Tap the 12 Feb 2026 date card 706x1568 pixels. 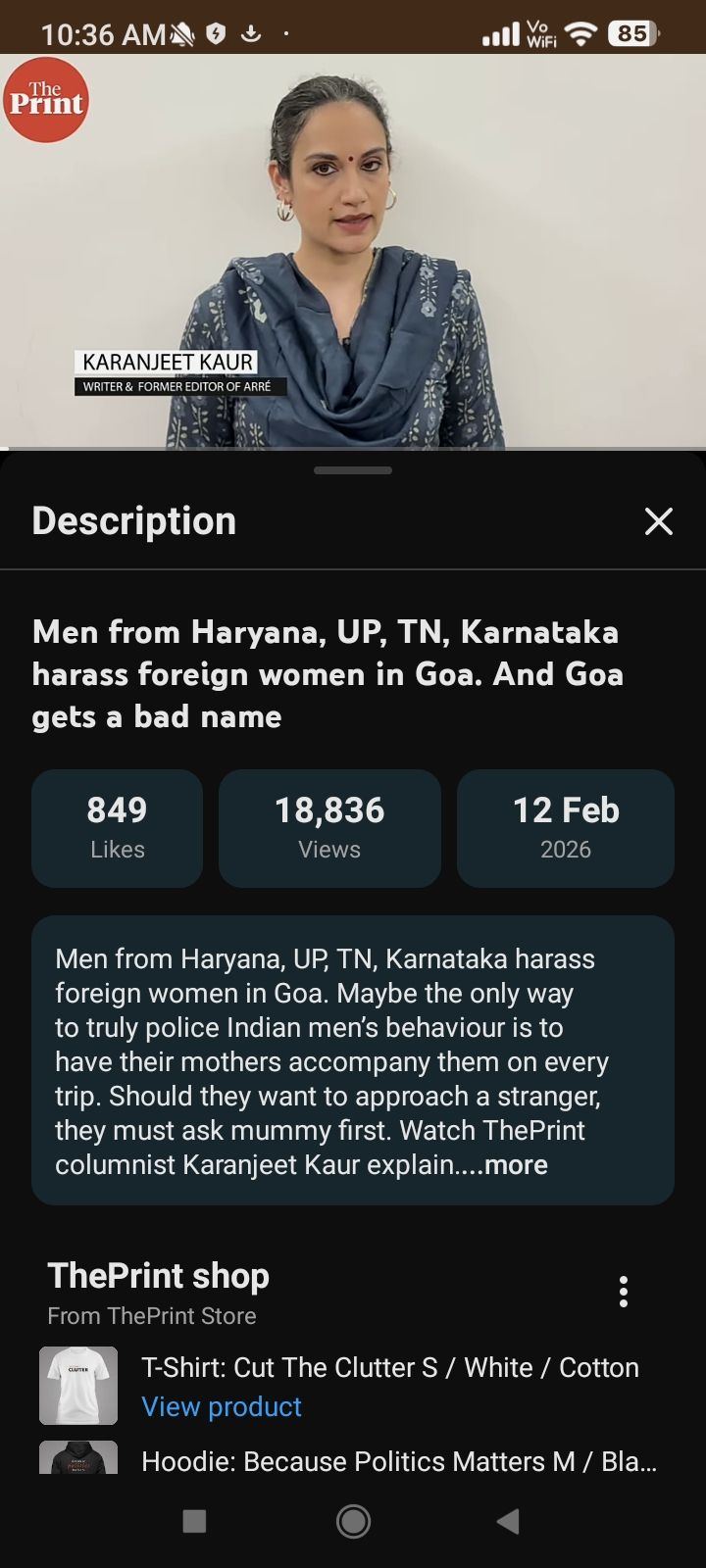566,828
